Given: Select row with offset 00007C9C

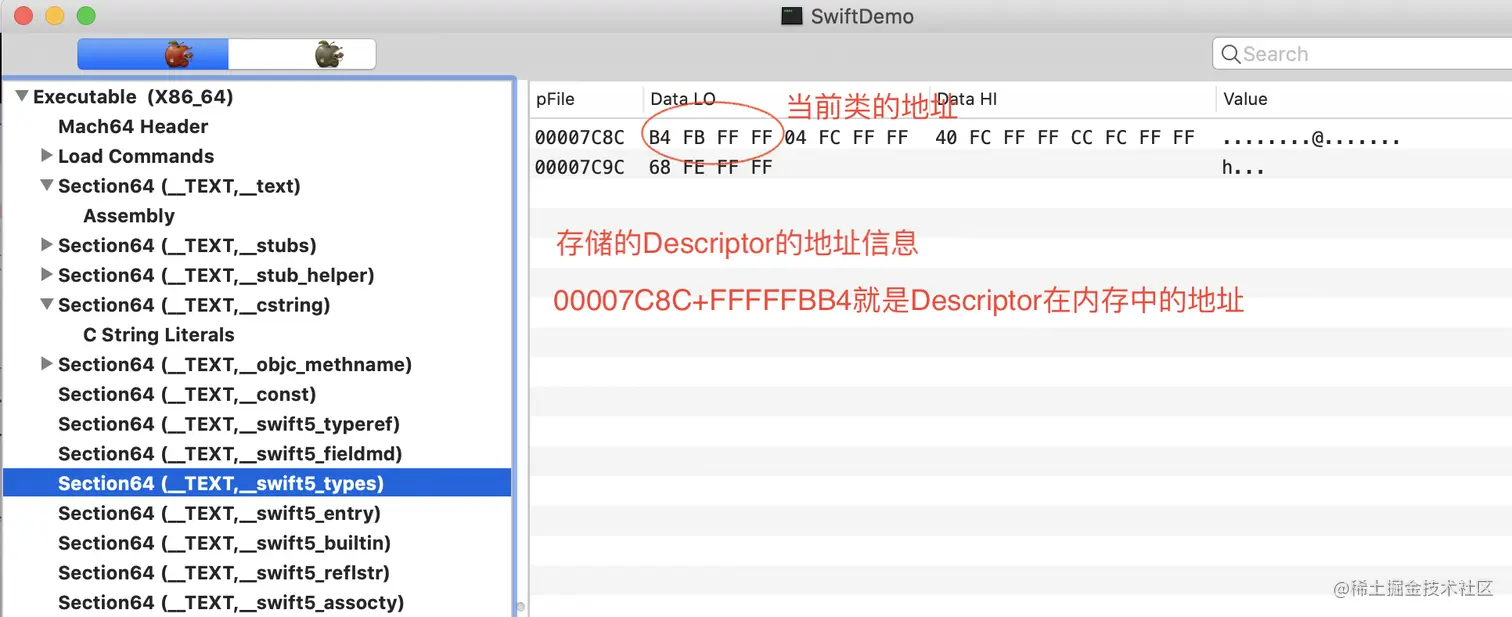Looking at the screenshot, I should [x=1020, y=167].
